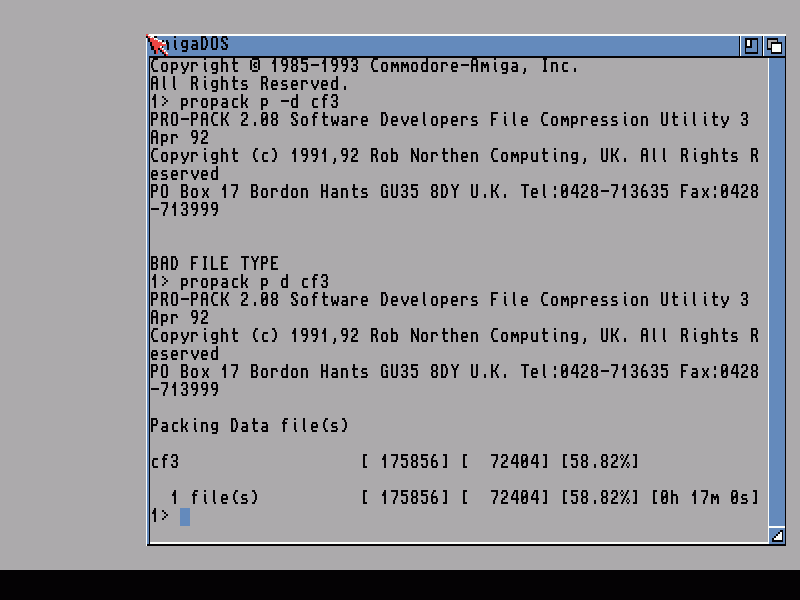The width and height of the screenshot is (800, 600).
Task: Click the right border bar of AmigaDOS window
Action: pos(777,292)
